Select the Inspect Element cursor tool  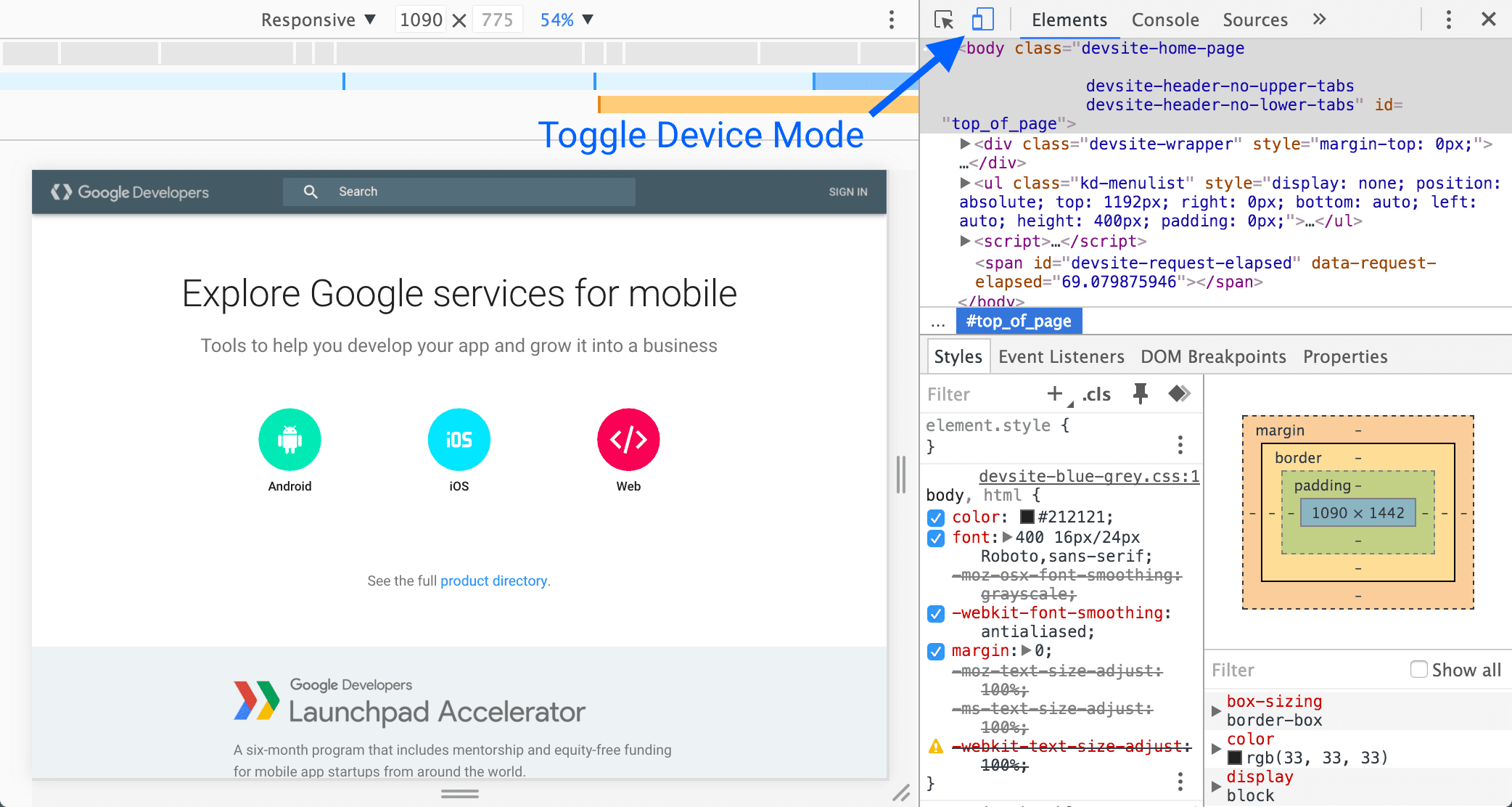(x=944, y=18)
